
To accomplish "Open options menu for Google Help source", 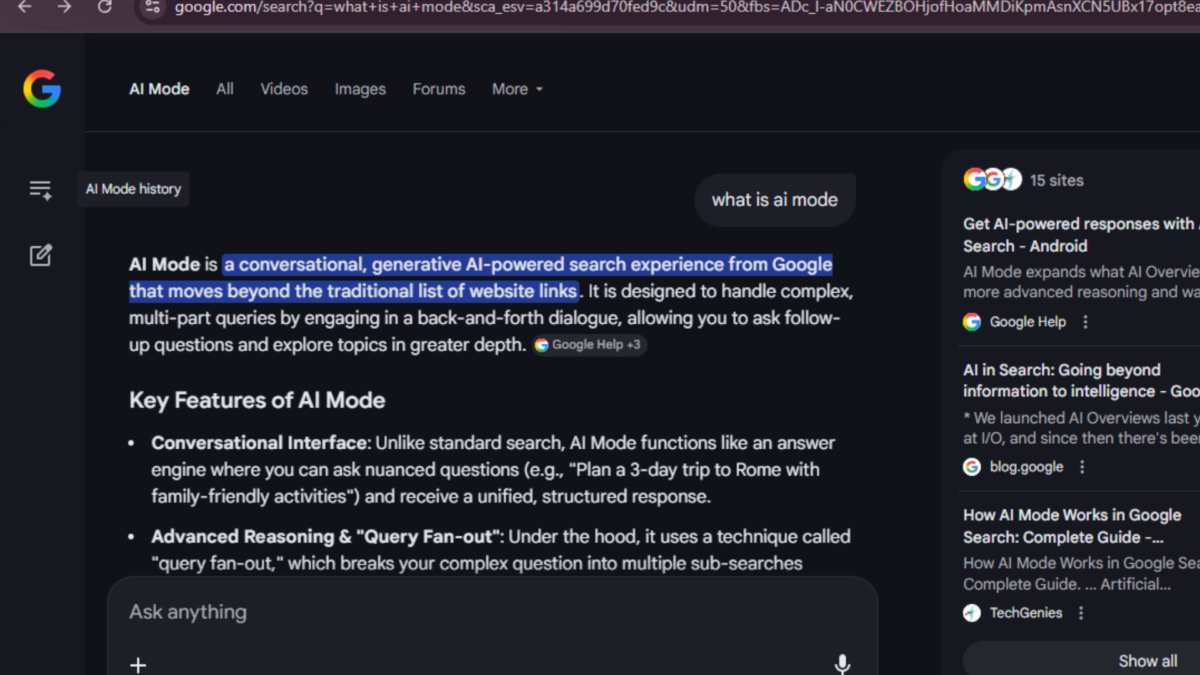I will [1085, 322].
